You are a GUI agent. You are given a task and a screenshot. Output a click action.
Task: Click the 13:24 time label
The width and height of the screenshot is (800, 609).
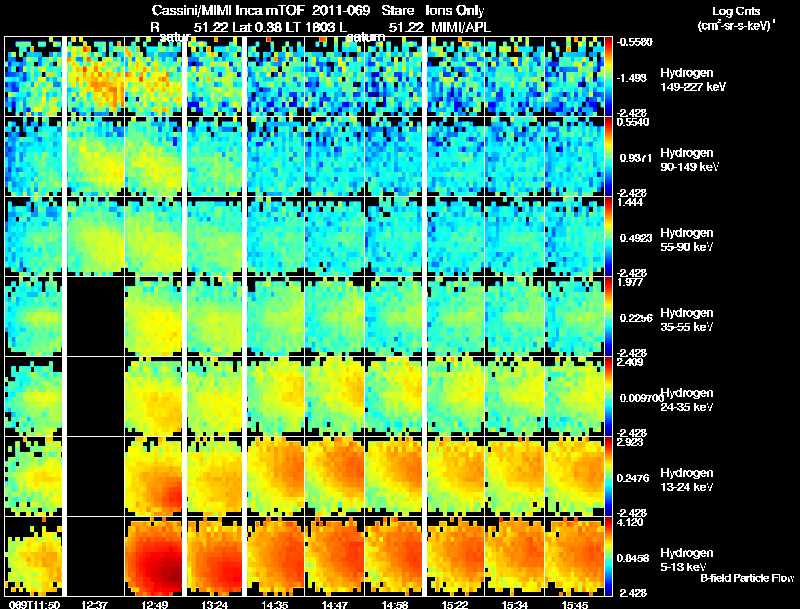214,605
